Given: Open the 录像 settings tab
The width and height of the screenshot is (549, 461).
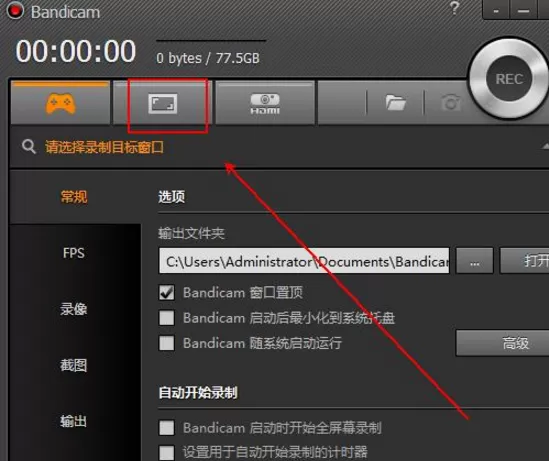Looking at the screenshot, I should tap(74, 309).
